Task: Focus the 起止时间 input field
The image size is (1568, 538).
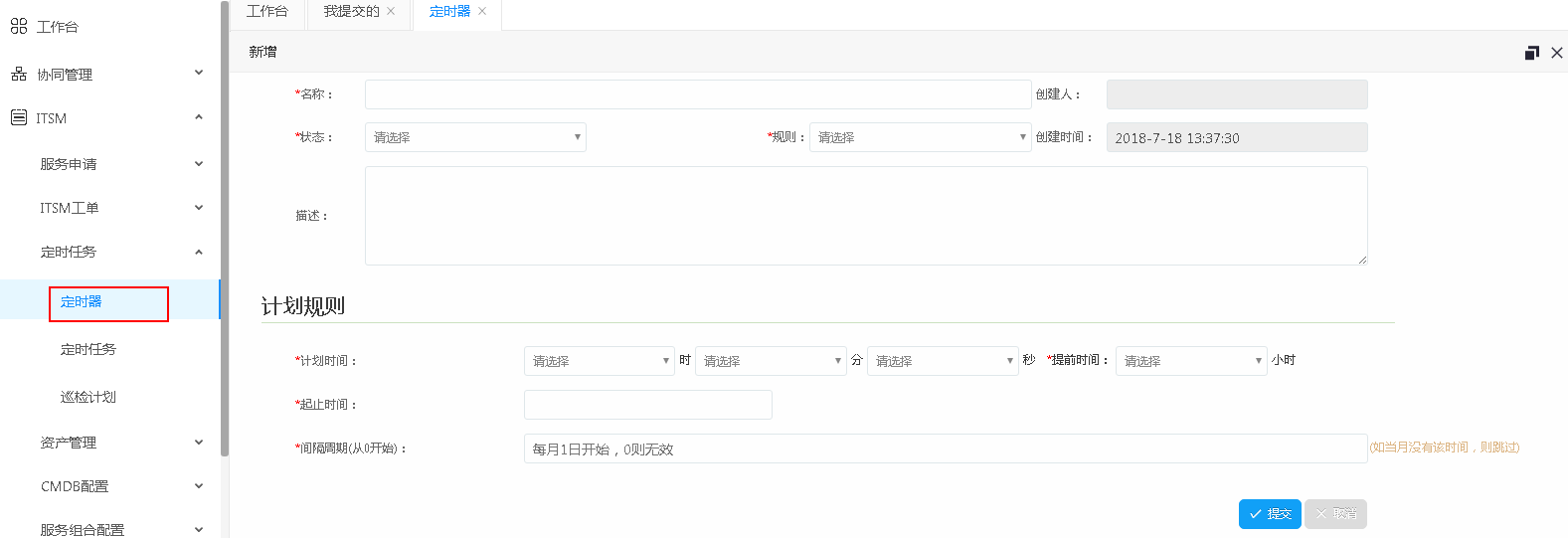Action: tap(648, 405)
